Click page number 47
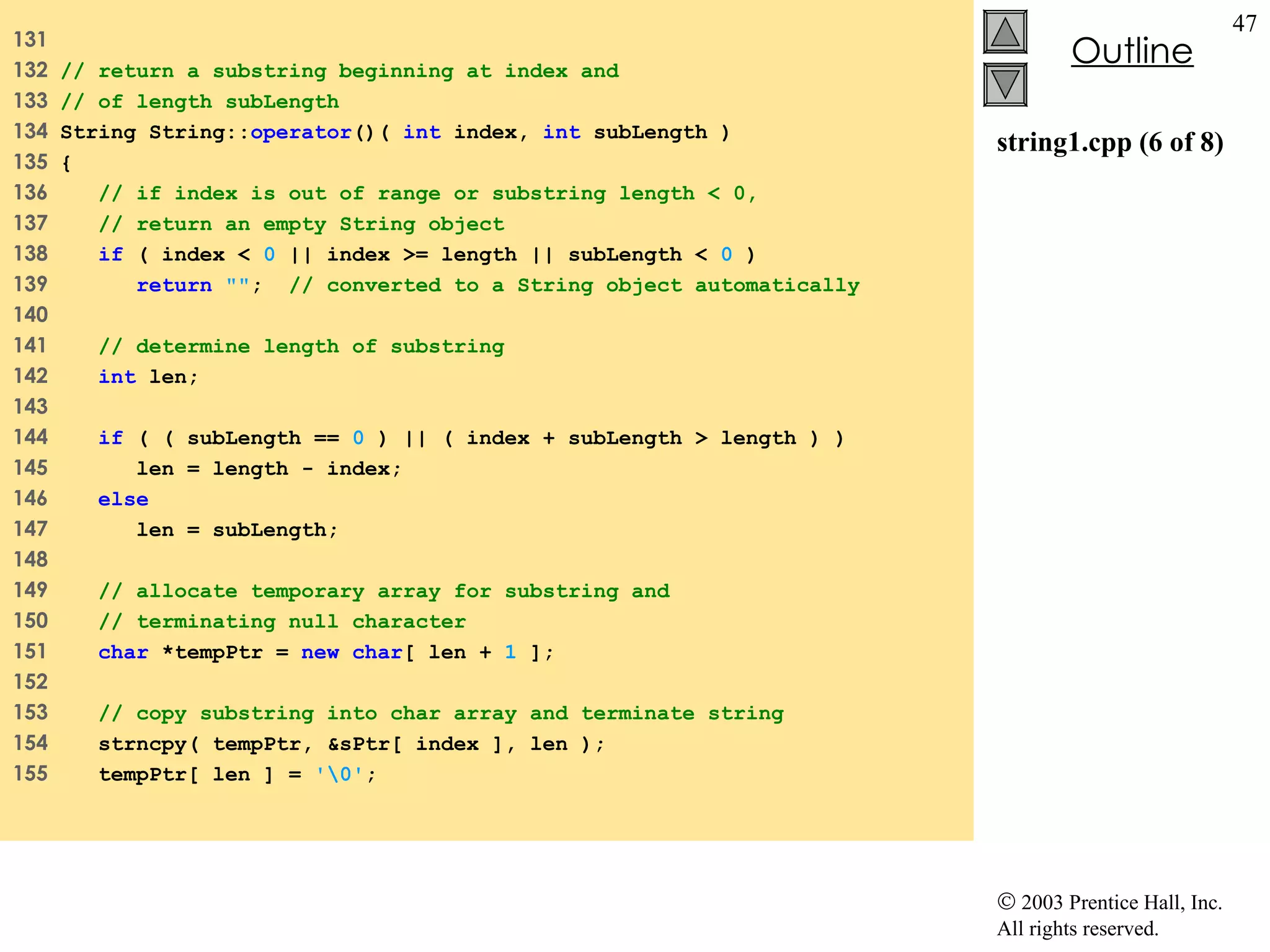This screenshot has width=1270, height=952. pos(1244,24)
